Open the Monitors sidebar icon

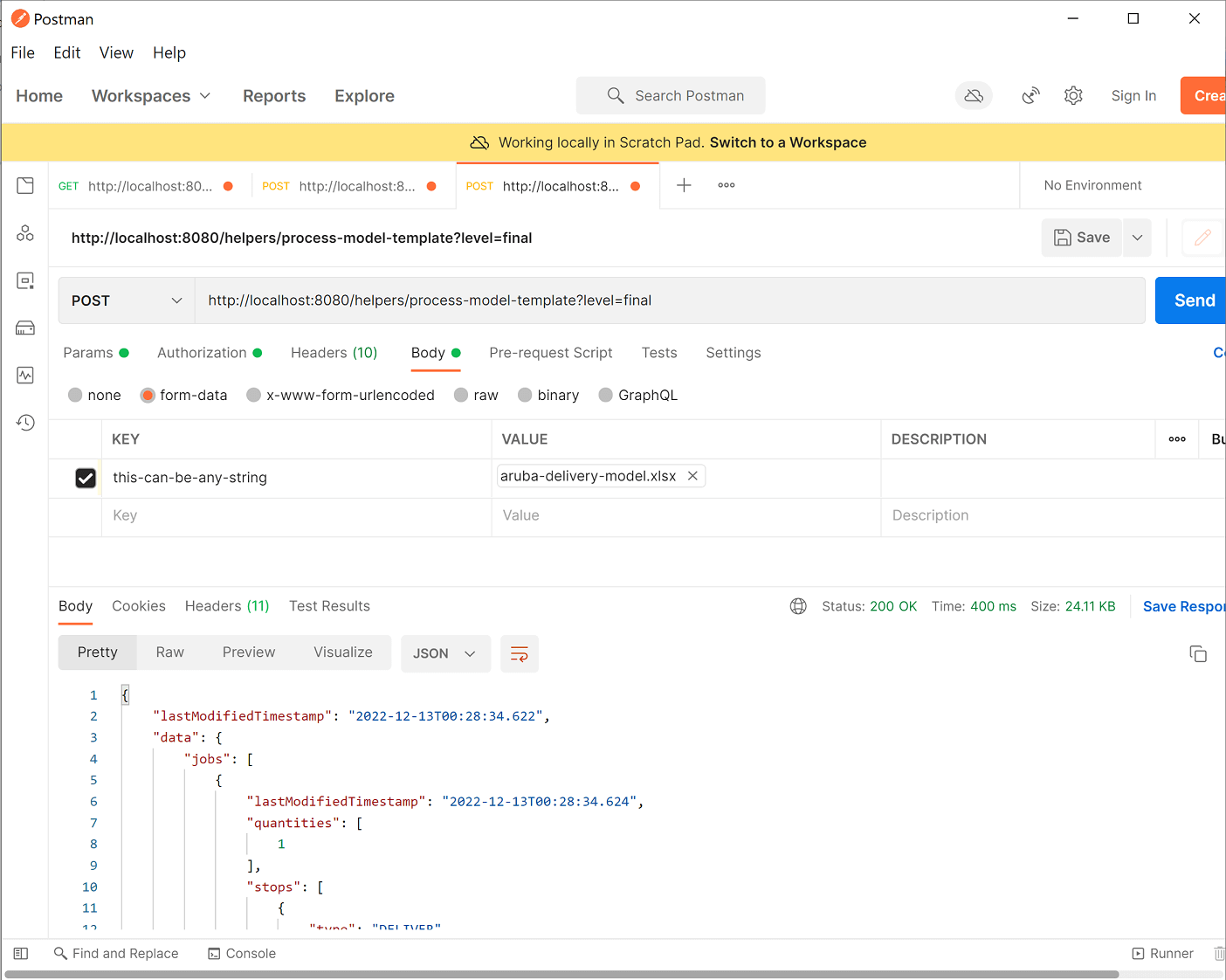(25, 376)
